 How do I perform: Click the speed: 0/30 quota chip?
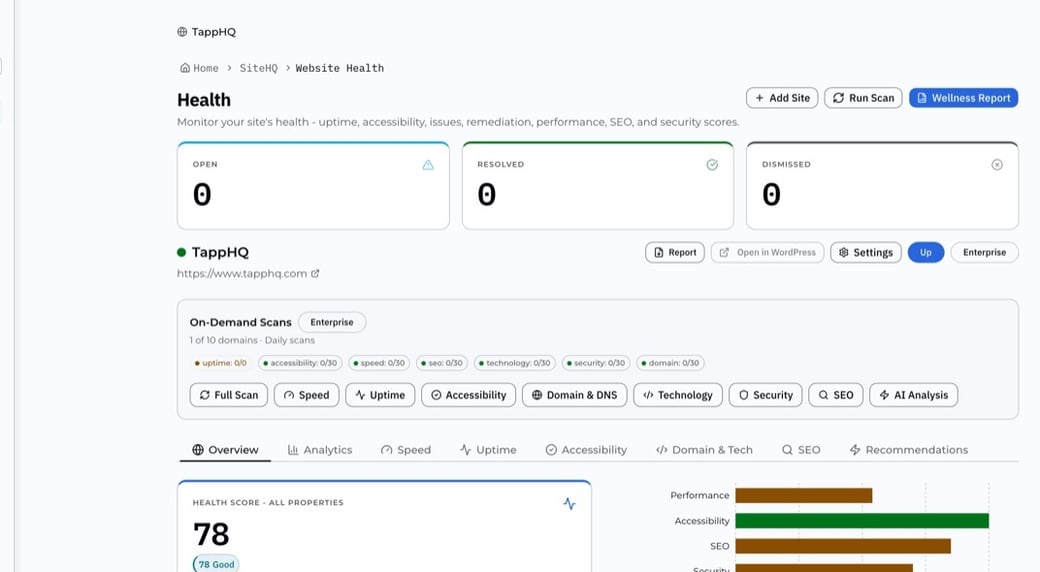(x=379, y=363)
